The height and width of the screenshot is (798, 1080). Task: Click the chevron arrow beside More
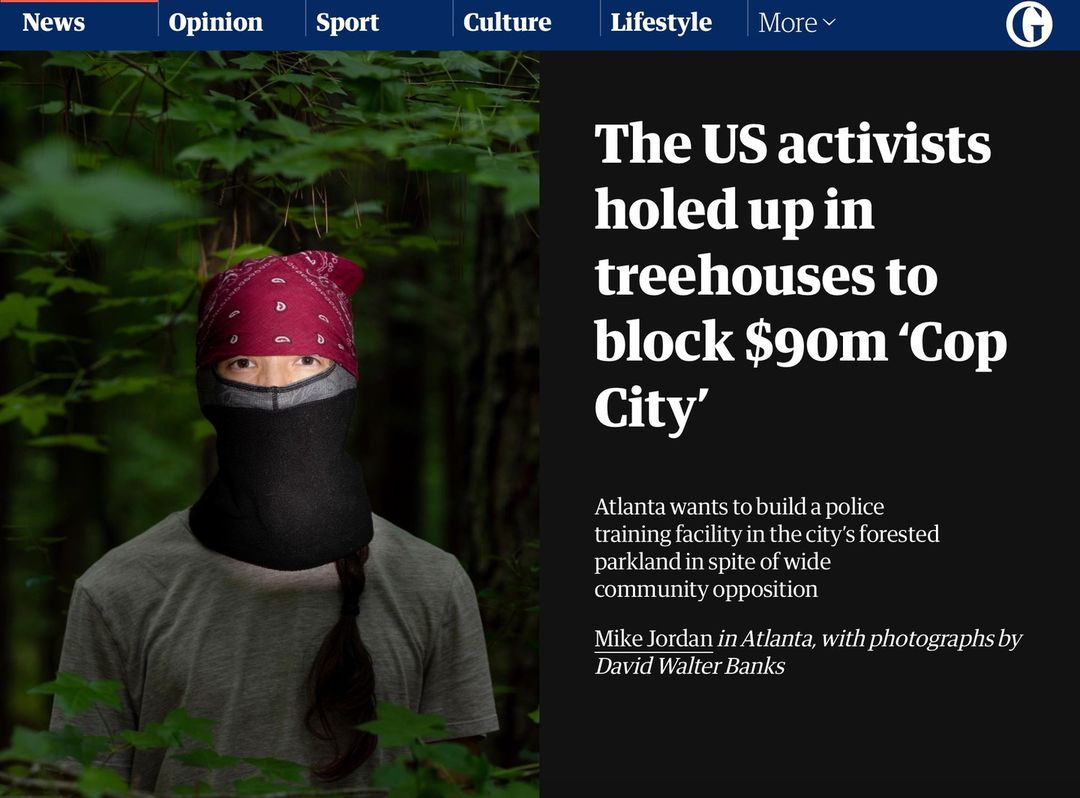click(x=829, y=23)
